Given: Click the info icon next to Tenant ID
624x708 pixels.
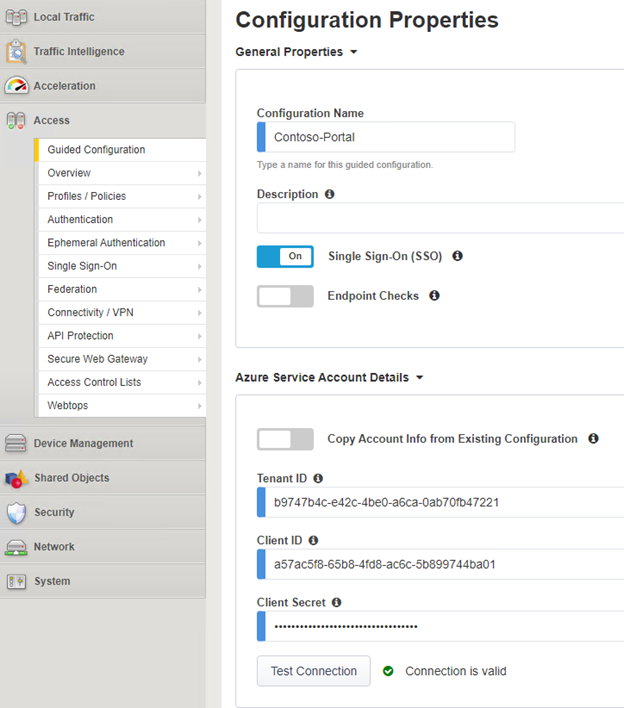Looking at the screenshot, I should pyautogui.click(x=318, y=478).
